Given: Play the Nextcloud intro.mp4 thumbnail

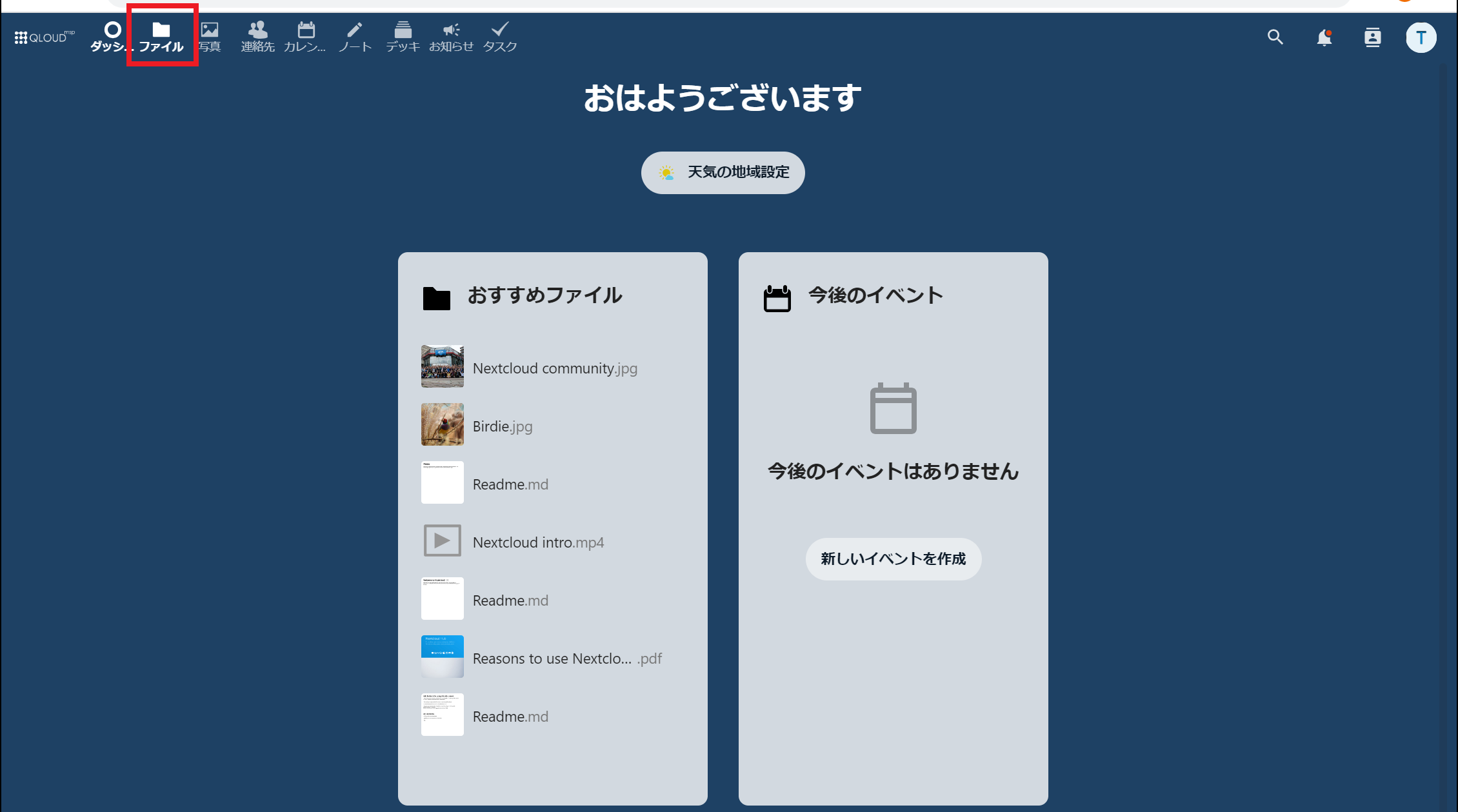Looking at the screenshot, I should 442,540.
